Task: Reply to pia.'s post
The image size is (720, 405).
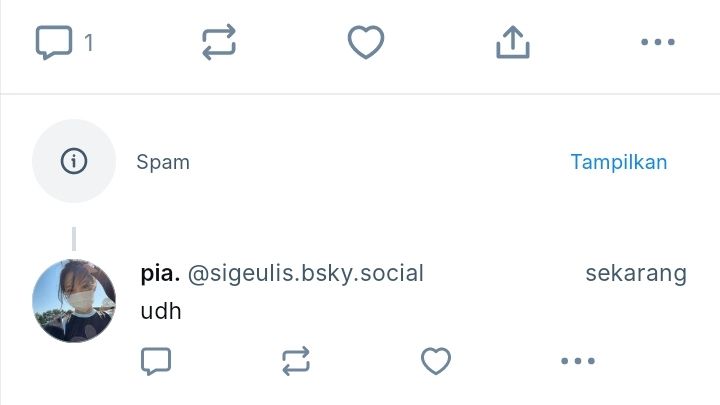Action: [x=156, y=361]
